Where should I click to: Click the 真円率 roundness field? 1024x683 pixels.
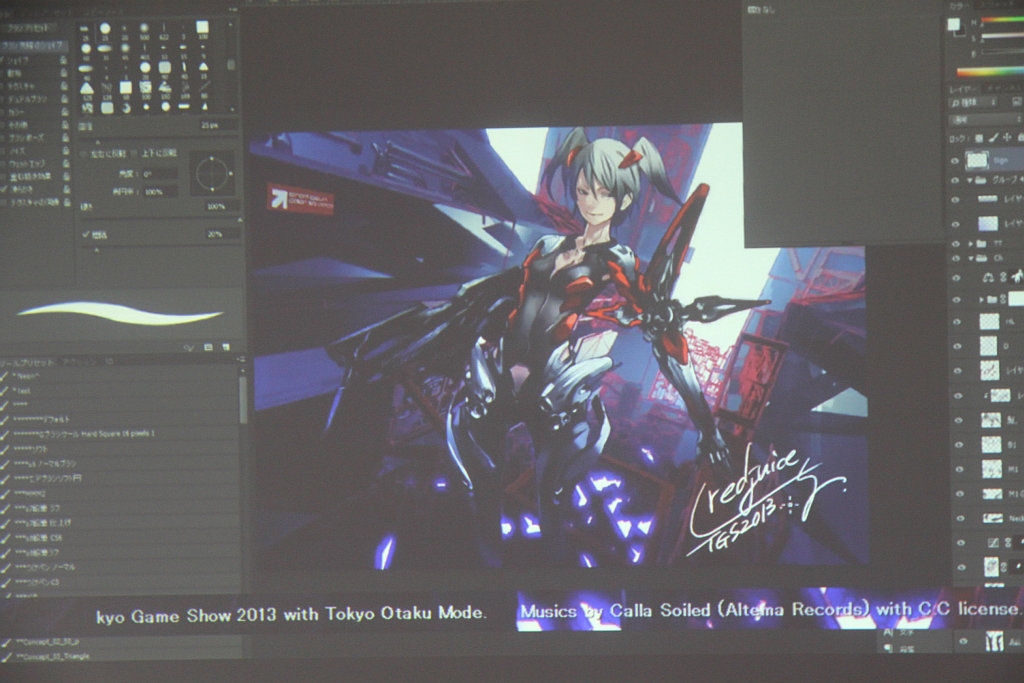point(160,192)
